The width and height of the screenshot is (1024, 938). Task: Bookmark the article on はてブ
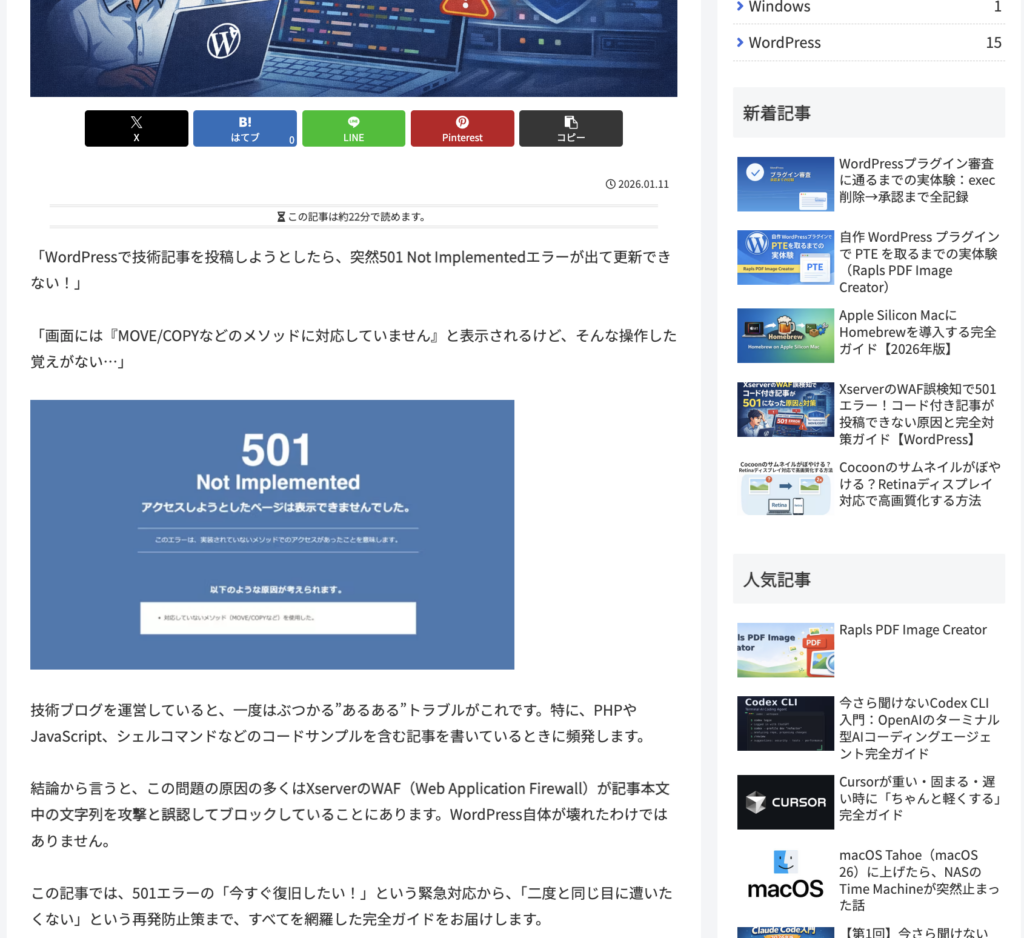point(245,128)
